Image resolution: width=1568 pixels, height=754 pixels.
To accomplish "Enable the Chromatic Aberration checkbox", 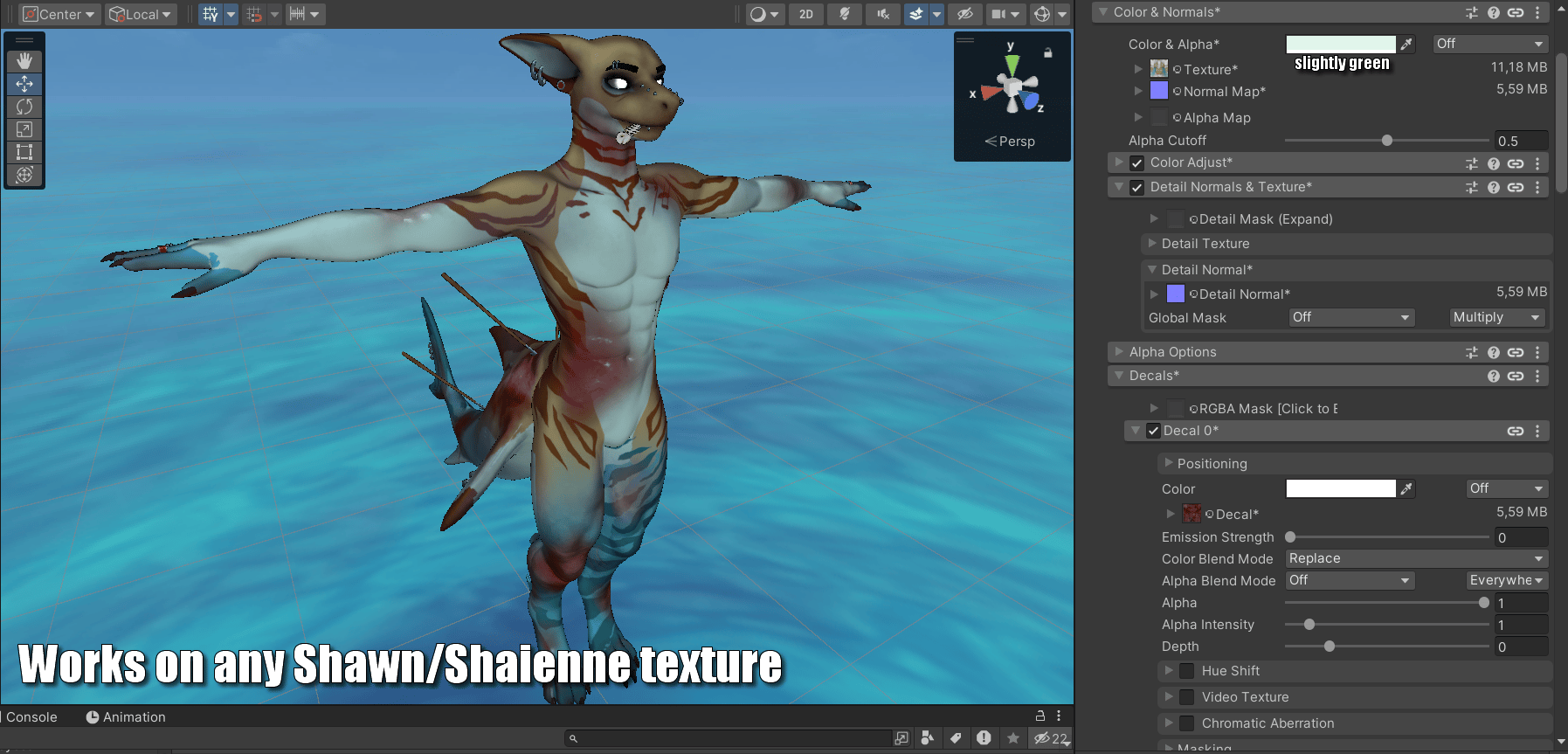I will pos(1186,723).
